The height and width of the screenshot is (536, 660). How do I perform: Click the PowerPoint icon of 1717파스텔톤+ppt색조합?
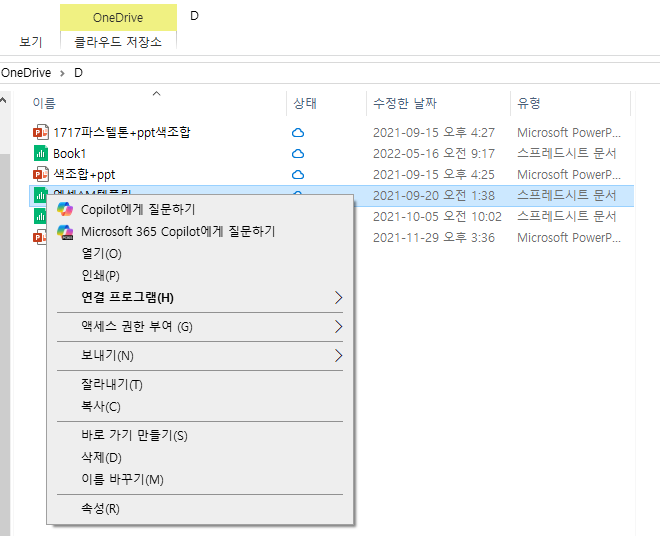(41, 133)
